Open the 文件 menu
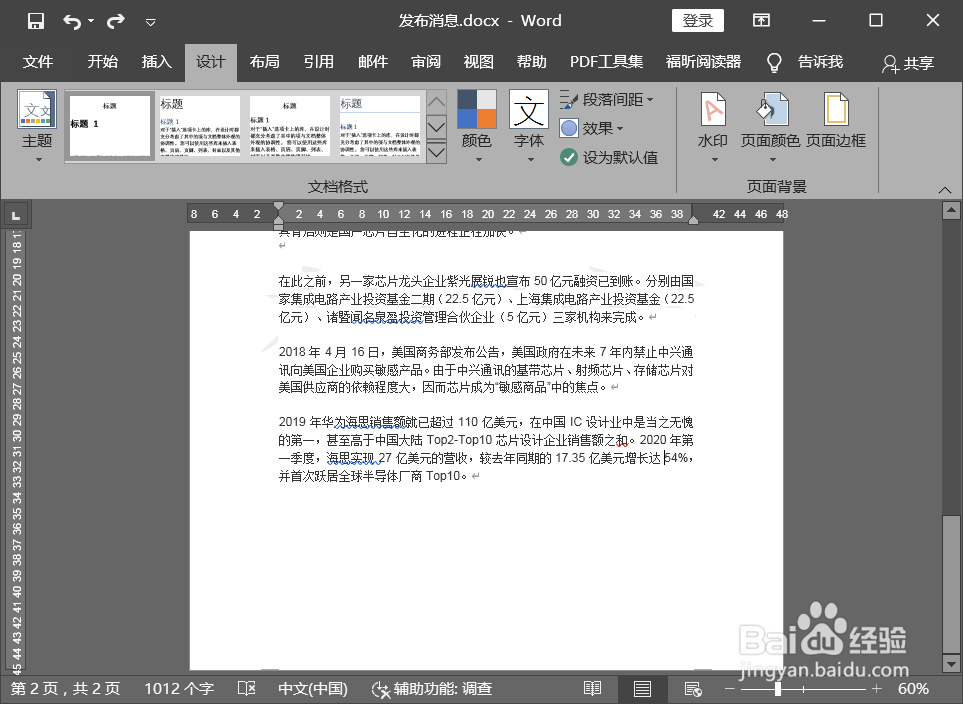963x704 pixels. pyautogui.click(x=38, y=62)
